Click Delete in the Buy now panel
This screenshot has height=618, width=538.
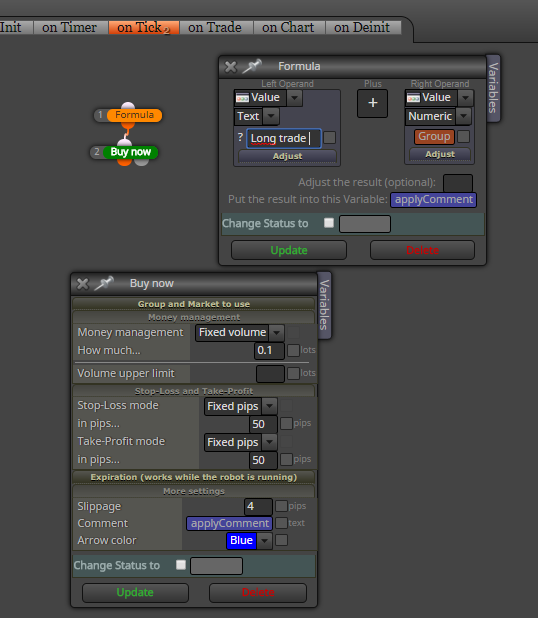(258, 592)
